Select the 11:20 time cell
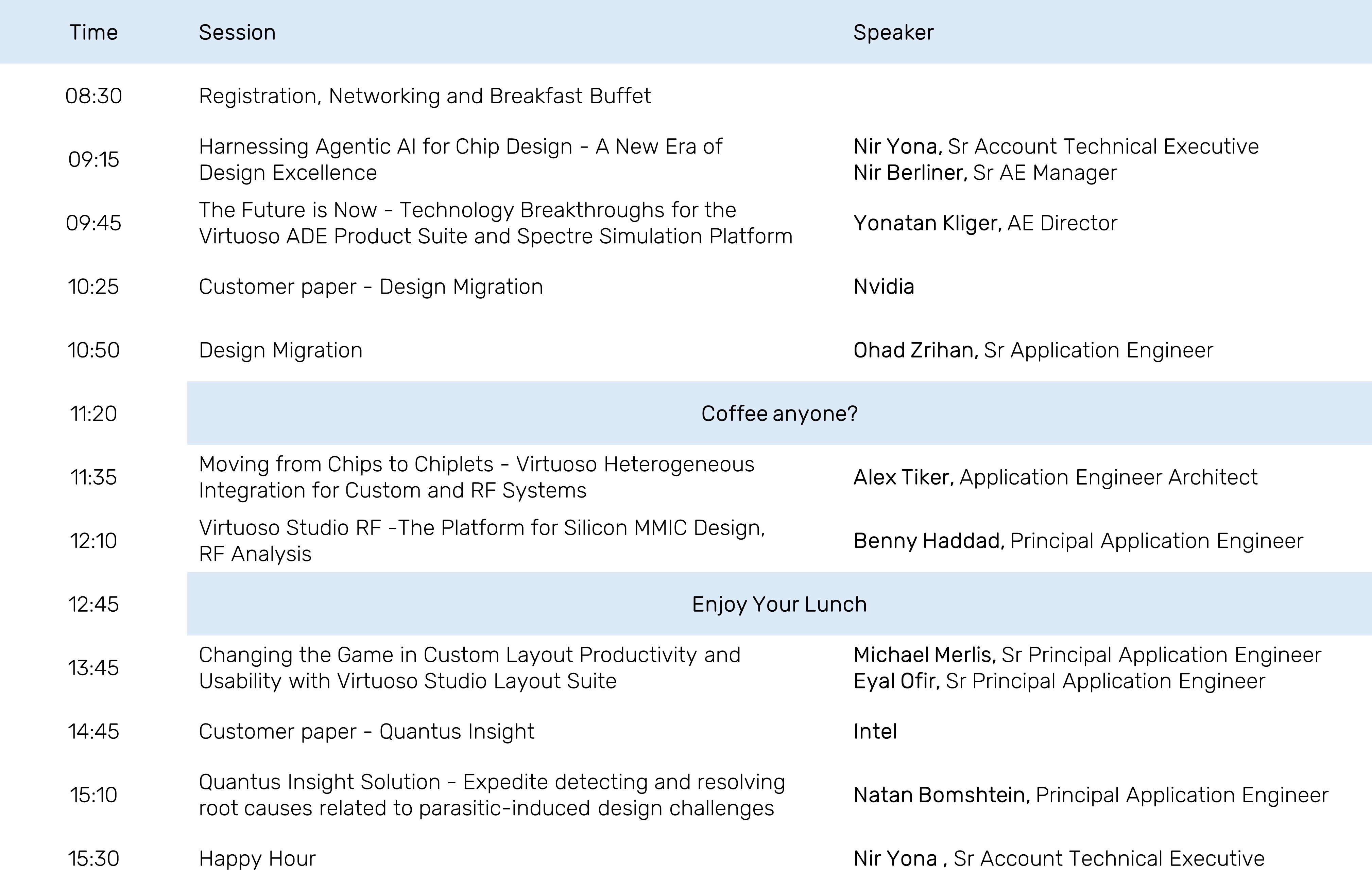The image size is (1372, 890). pos(93,413)
